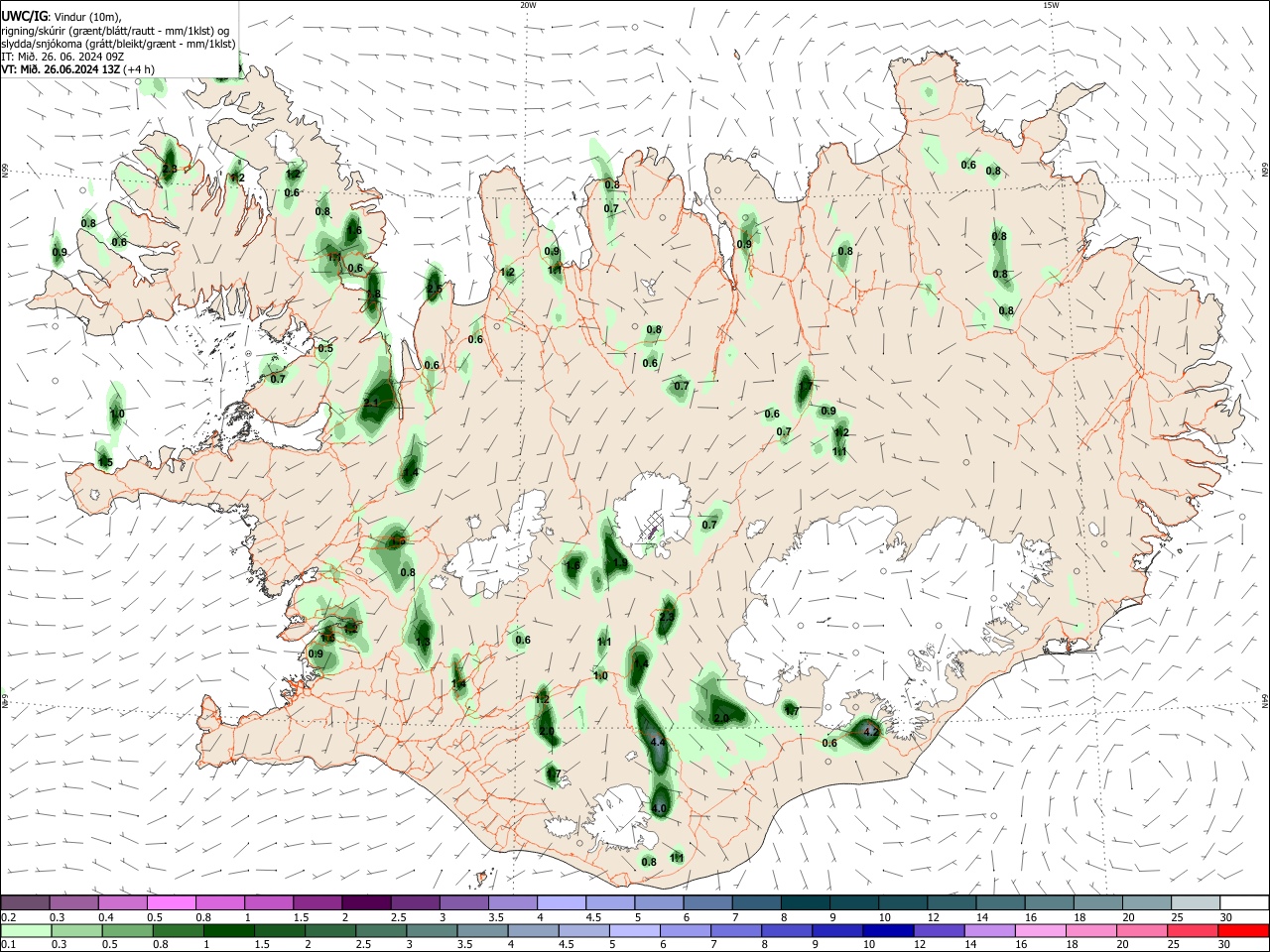Click the 'UWC/IG: Vindur (10m)' title line
Screen dimensions: 1270x952
[62, 17]
